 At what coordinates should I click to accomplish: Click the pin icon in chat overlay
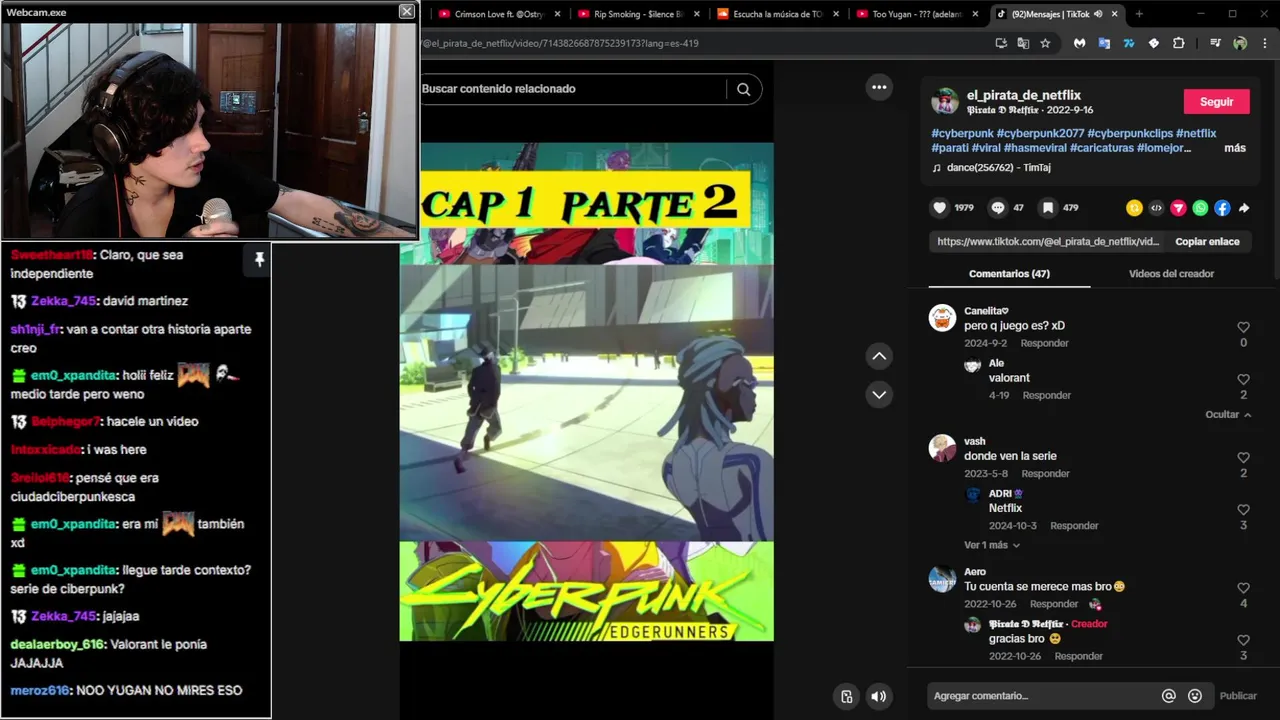[259, 260]
